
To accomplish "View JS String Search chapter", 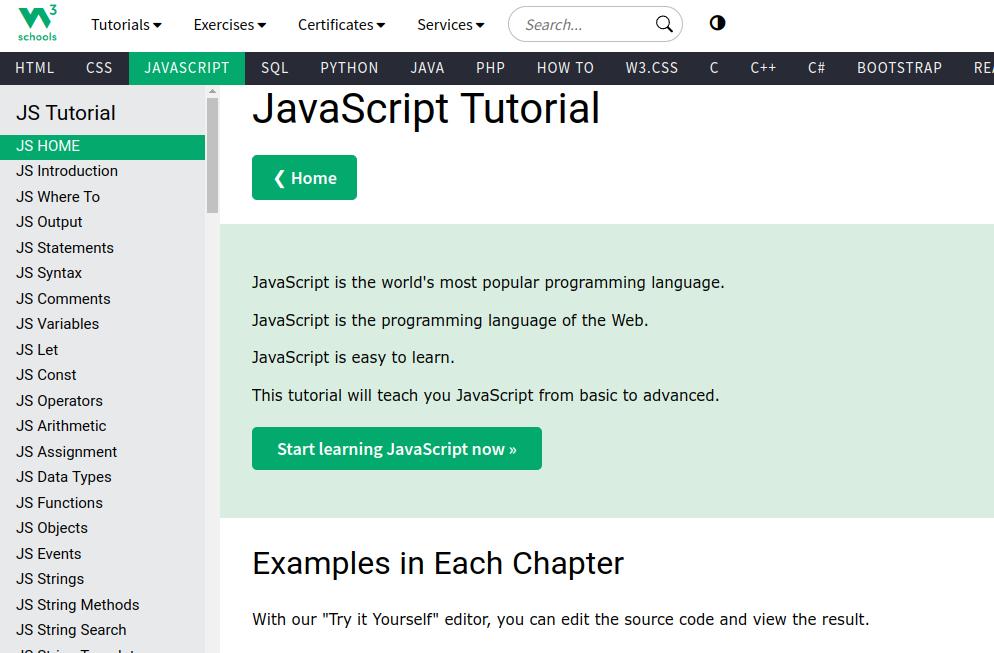I will [102, 630].
